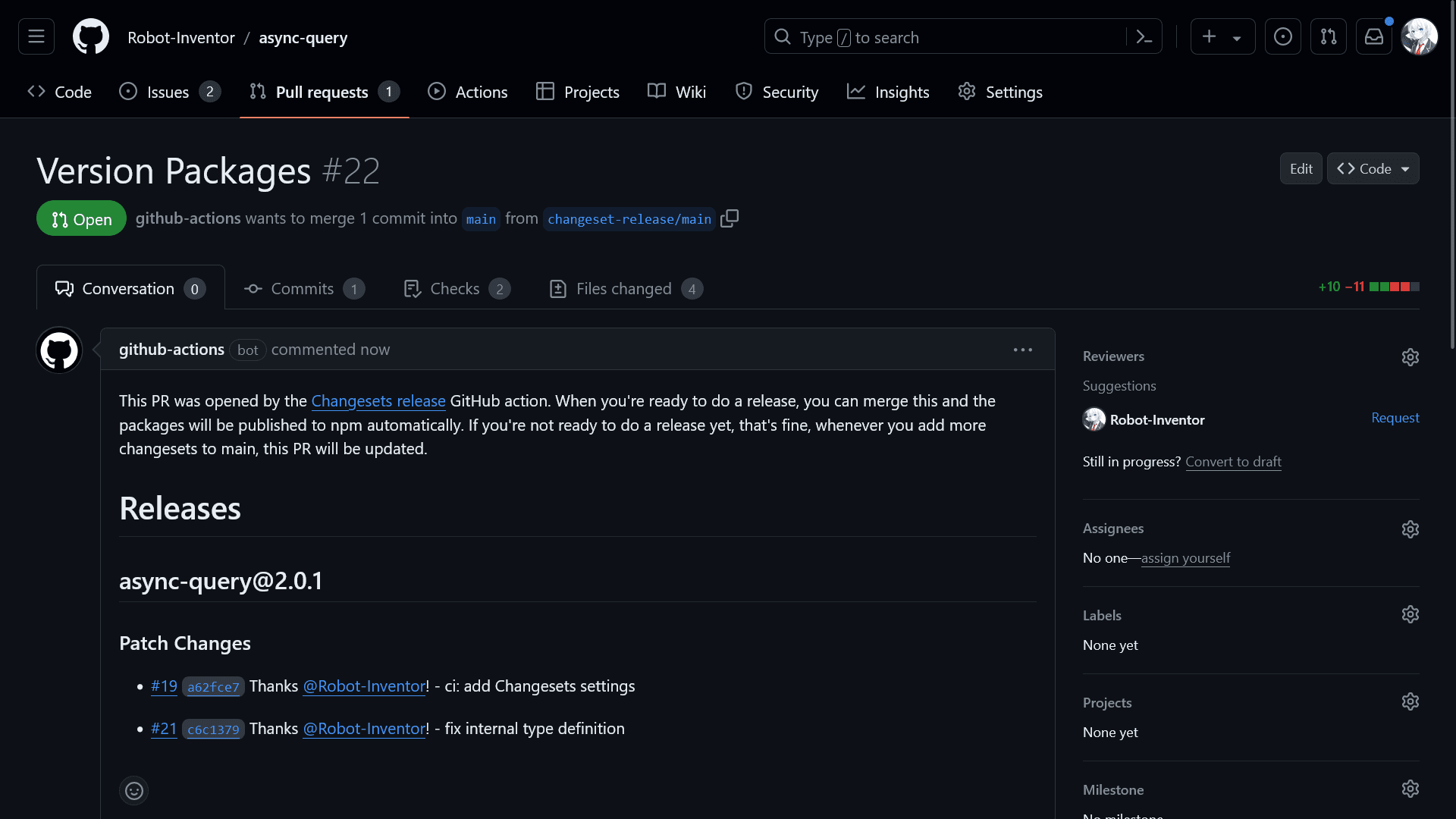
Task: Select the Checks tab
Action: 457,288
